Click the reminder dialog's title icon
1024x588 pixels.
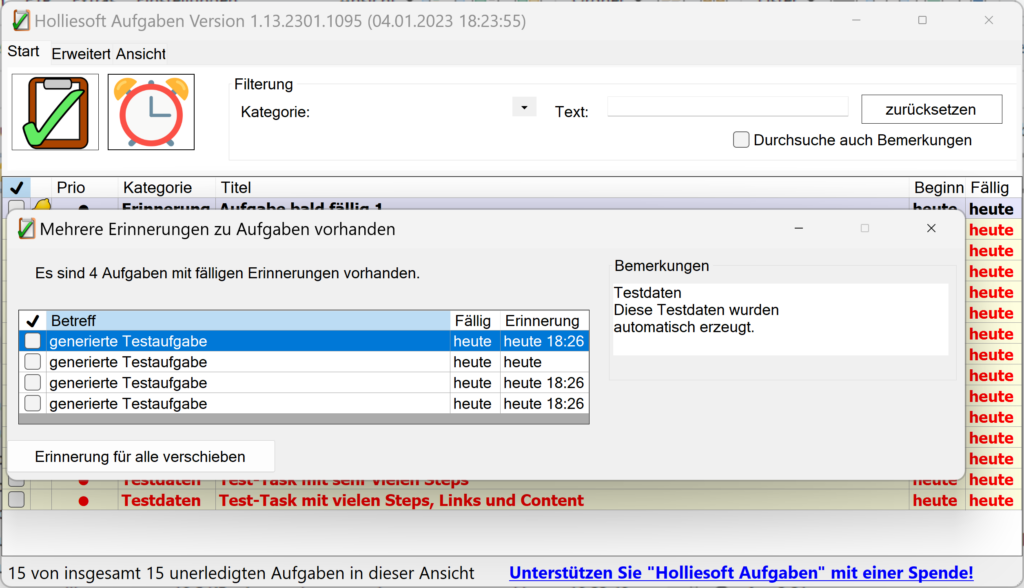[27, 229]
